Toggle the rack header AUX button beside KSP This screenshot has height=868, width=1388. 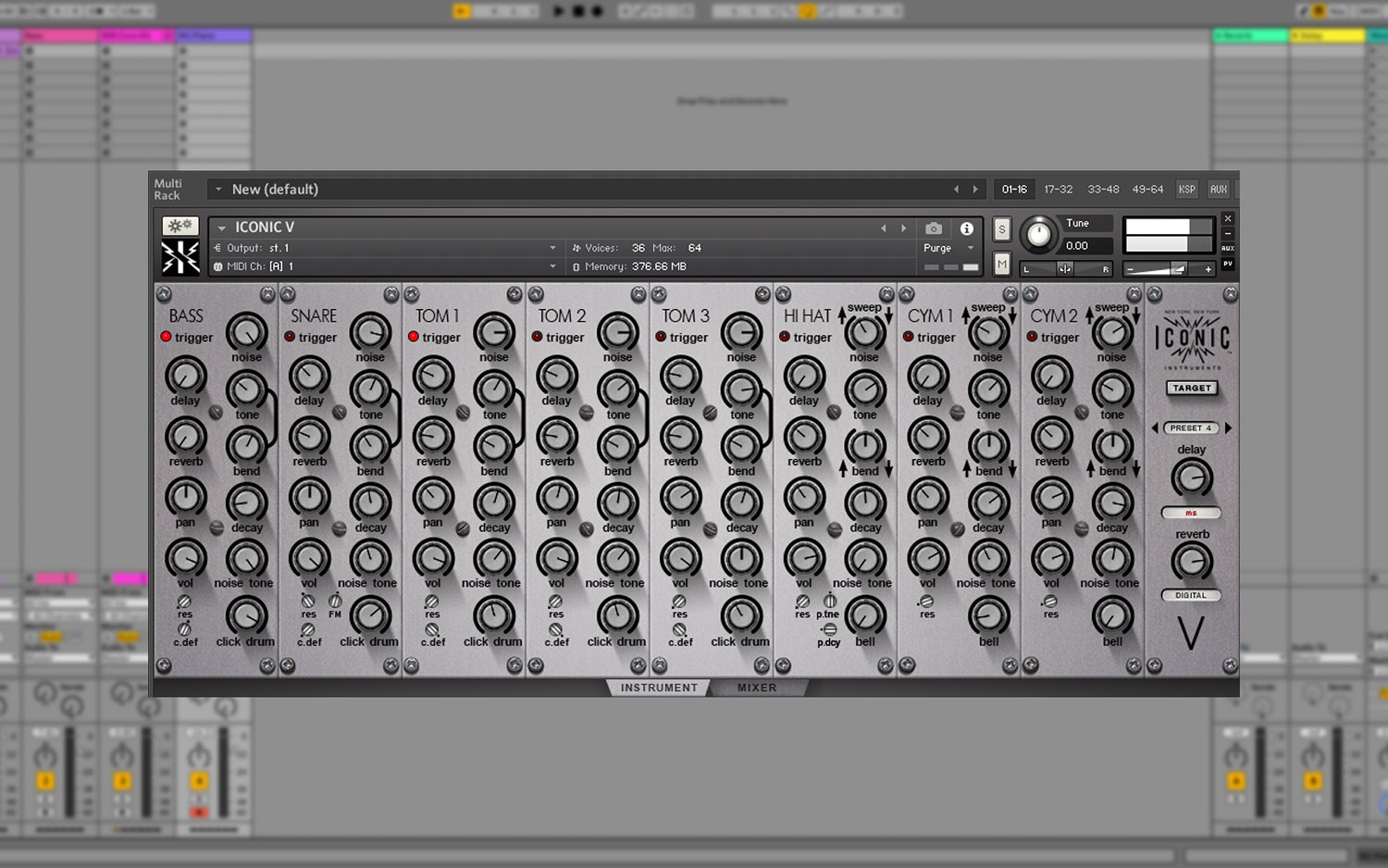1219,189
